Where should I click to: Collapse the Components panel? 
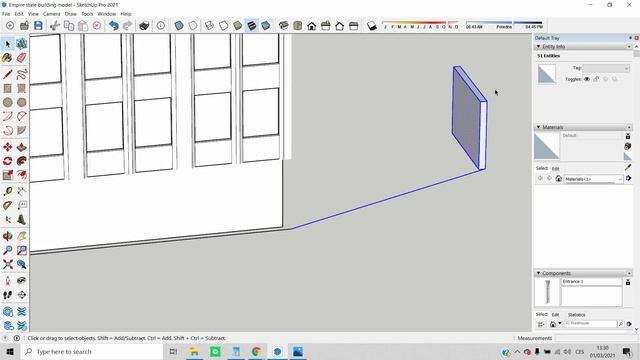(x=538, y=273)
